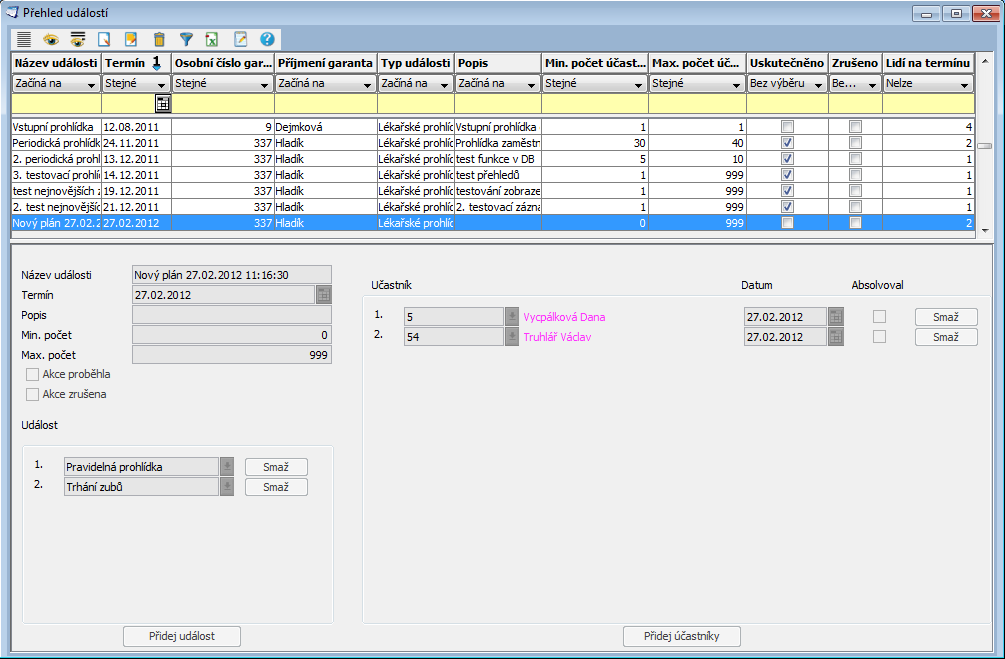Click the Přidej událost button

[182, 636]
